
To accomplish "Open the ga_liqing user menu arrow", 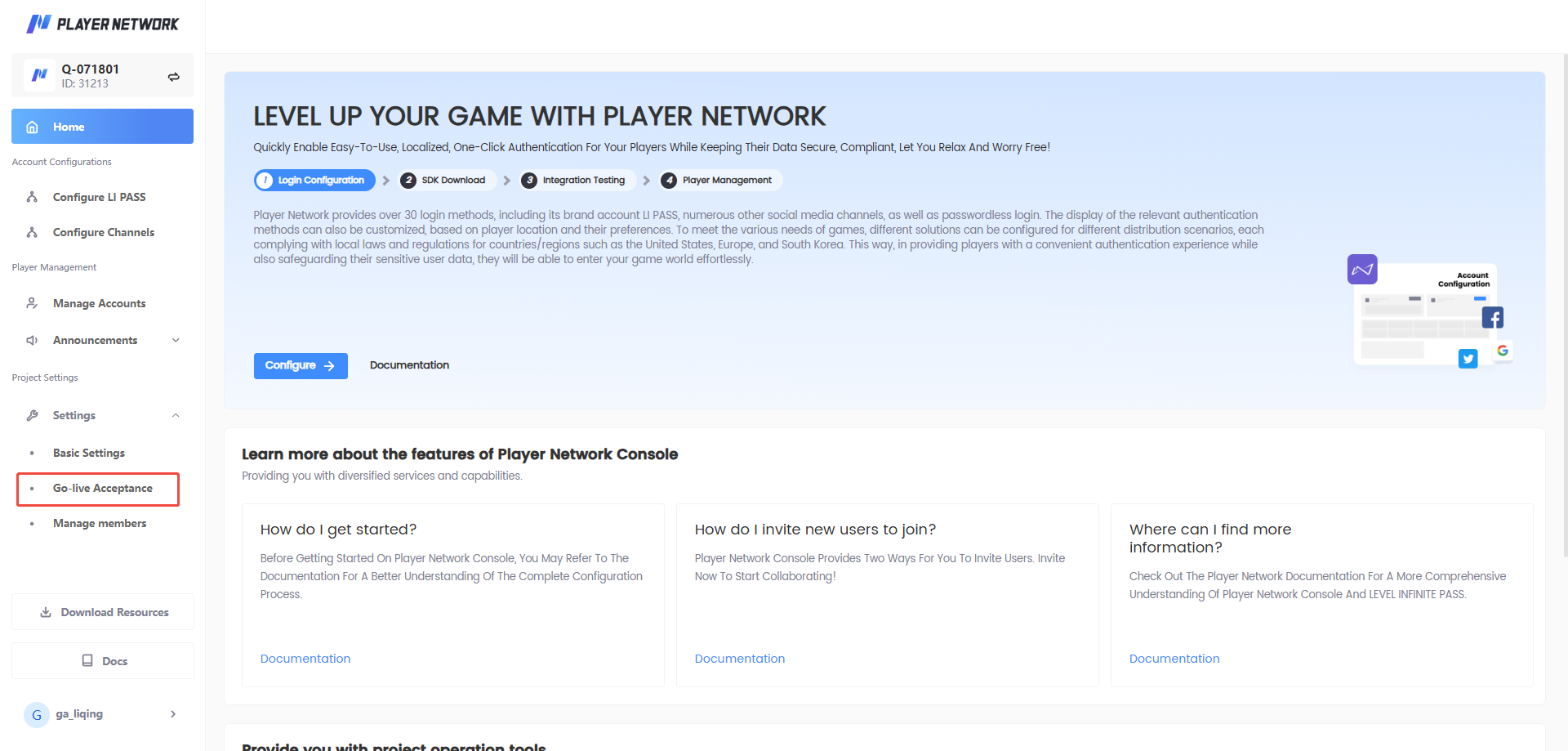I will click(173, 714).
